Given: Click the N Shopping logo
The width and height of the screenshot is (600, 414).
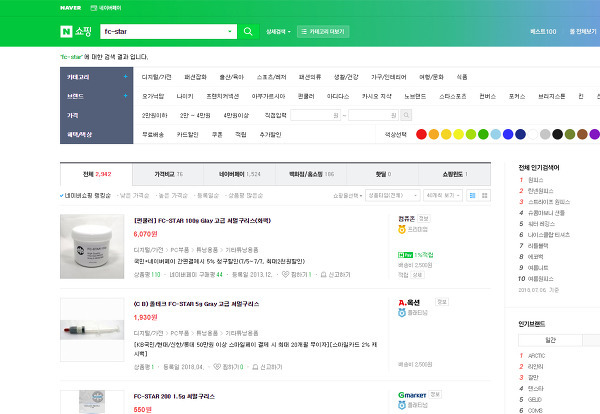Looking at the screenshot, I should tap(76, 31).
